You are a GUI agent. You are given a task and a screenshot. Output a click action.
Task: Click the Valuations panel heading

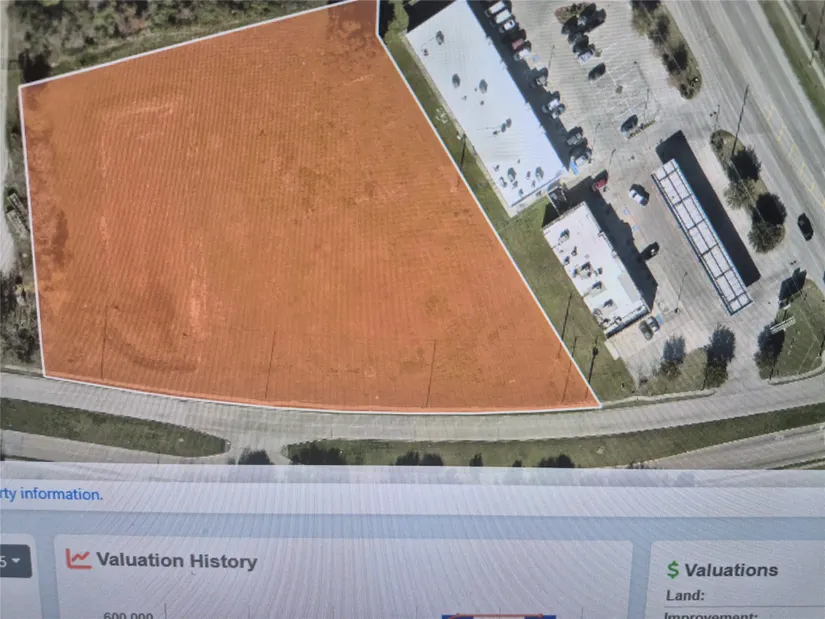(731, 570)
